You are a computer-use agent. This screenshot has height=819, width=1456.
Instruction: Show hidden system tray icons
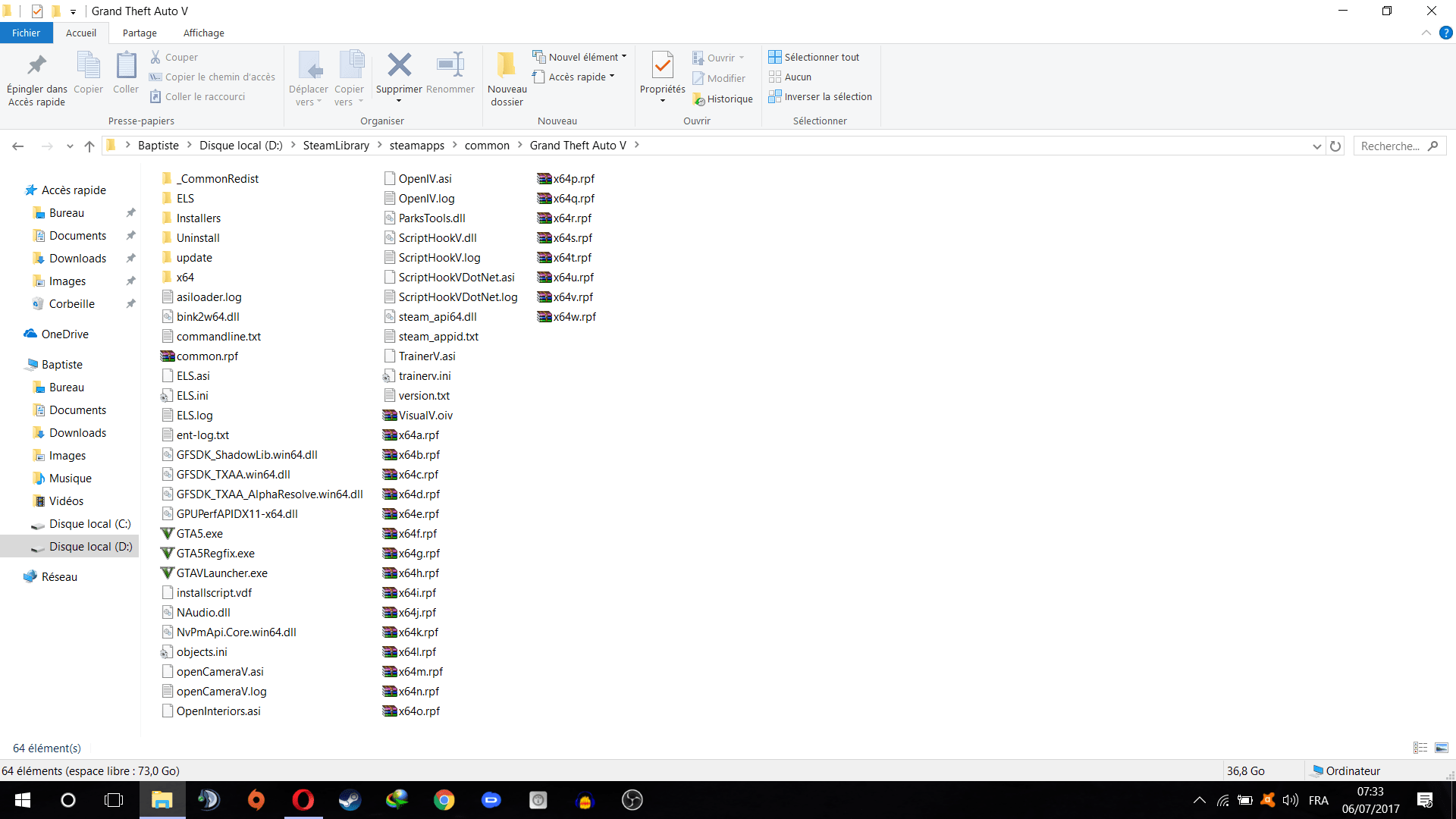coord(1199,800)
